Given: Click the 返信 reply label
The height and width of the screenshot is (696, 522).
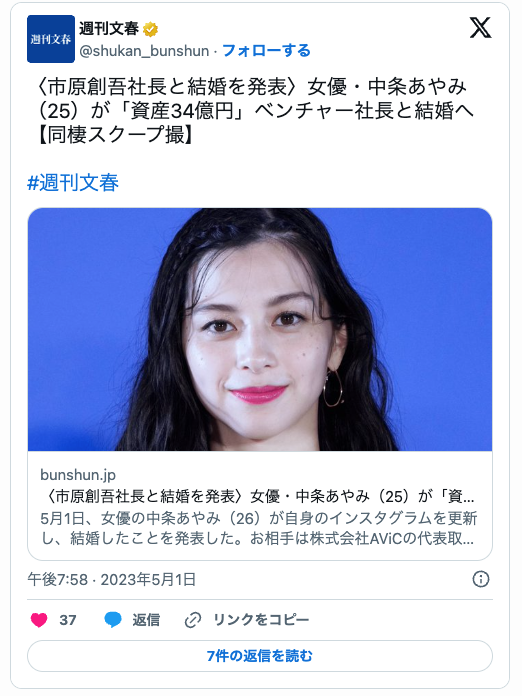Looking at the screenshot, I should coord(146,620).
